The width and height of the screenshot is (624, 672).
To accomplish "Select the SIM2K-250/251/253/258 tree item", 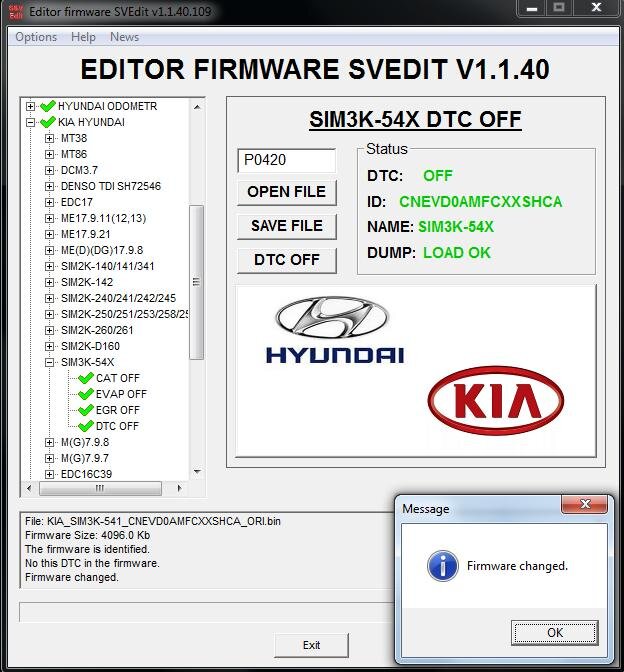I will 125,314.
